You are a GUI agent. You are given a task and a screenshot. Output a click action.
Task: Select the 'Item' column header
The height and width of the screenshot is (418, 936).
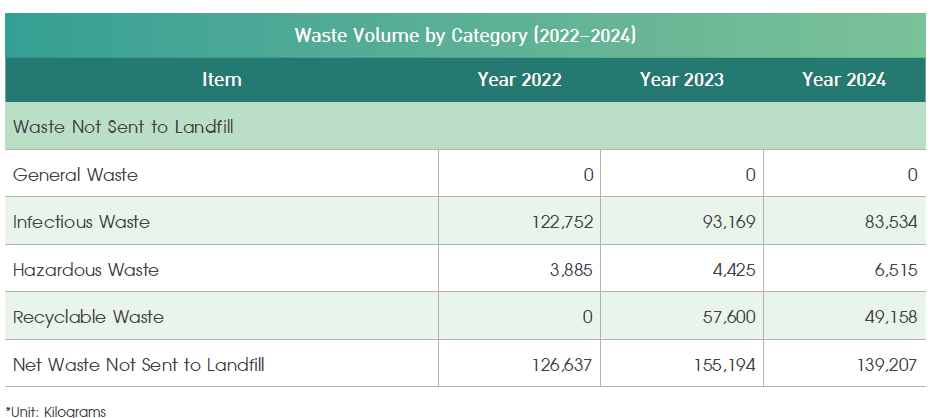pos(221,80)
